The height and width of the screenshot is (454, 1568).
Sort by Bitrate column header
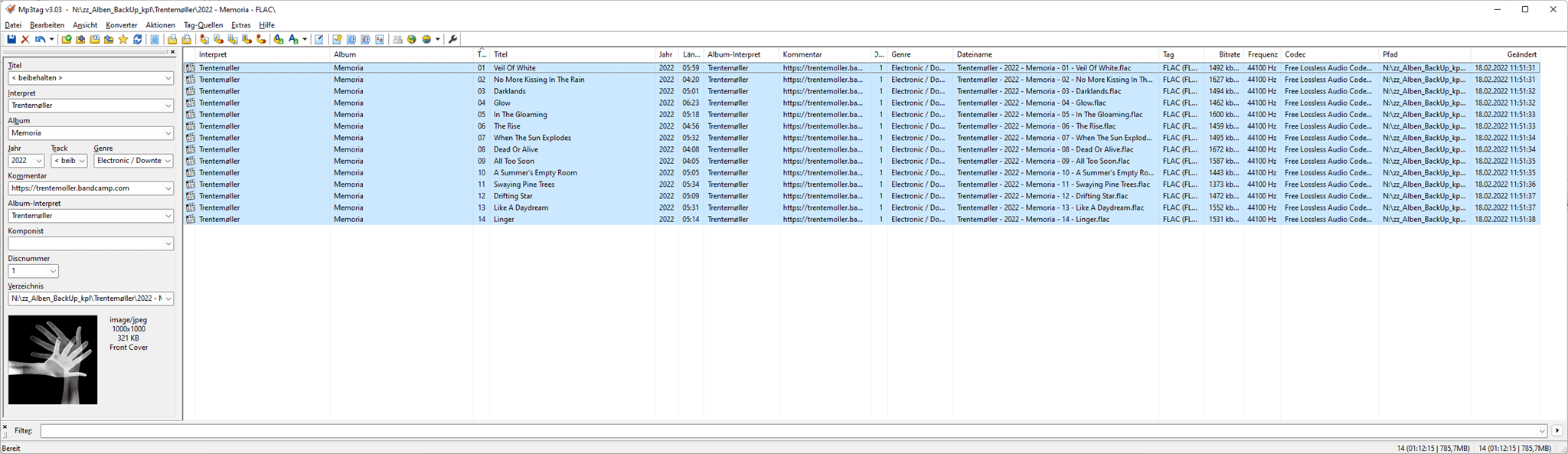(1223, 54)
